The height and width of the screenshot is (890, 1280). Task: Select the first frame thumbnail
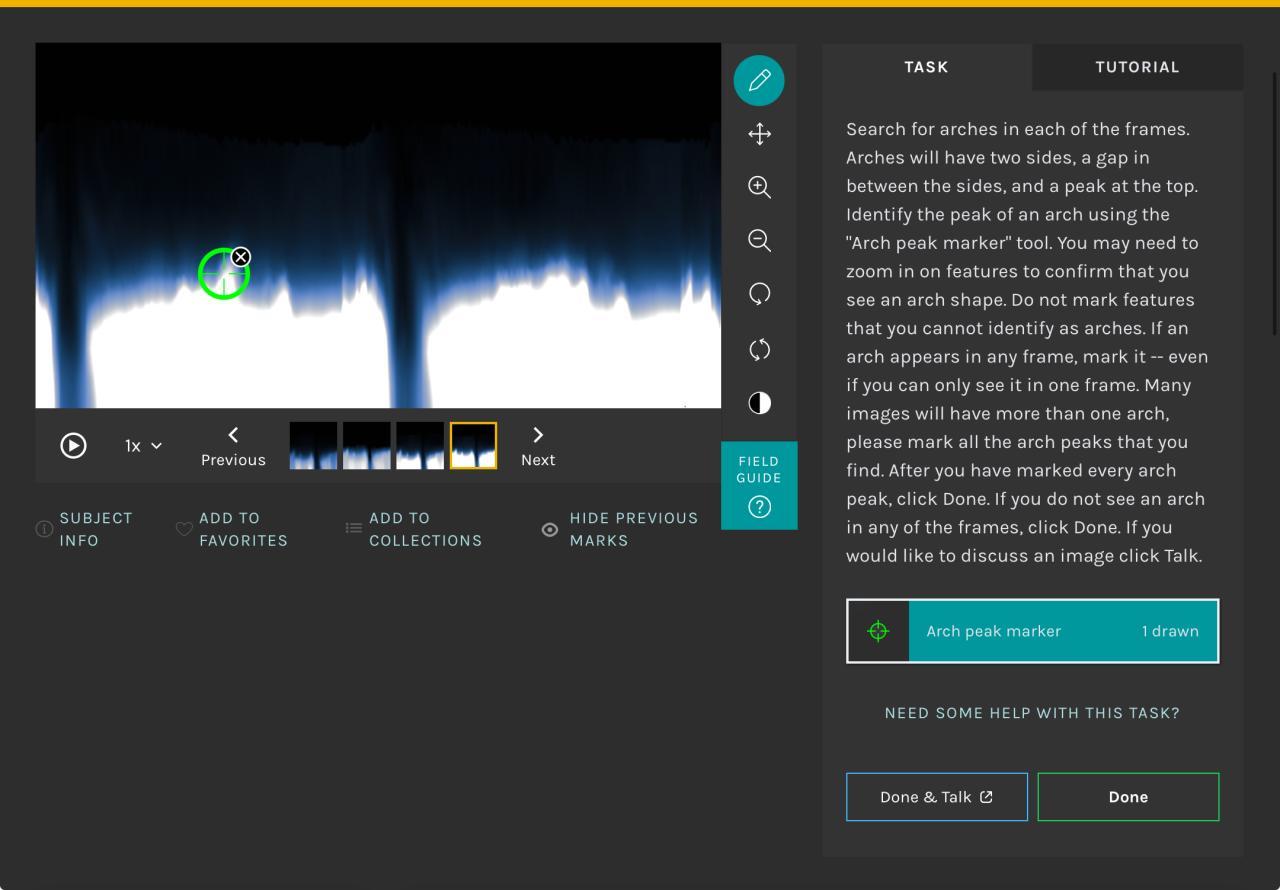point(313,446)
